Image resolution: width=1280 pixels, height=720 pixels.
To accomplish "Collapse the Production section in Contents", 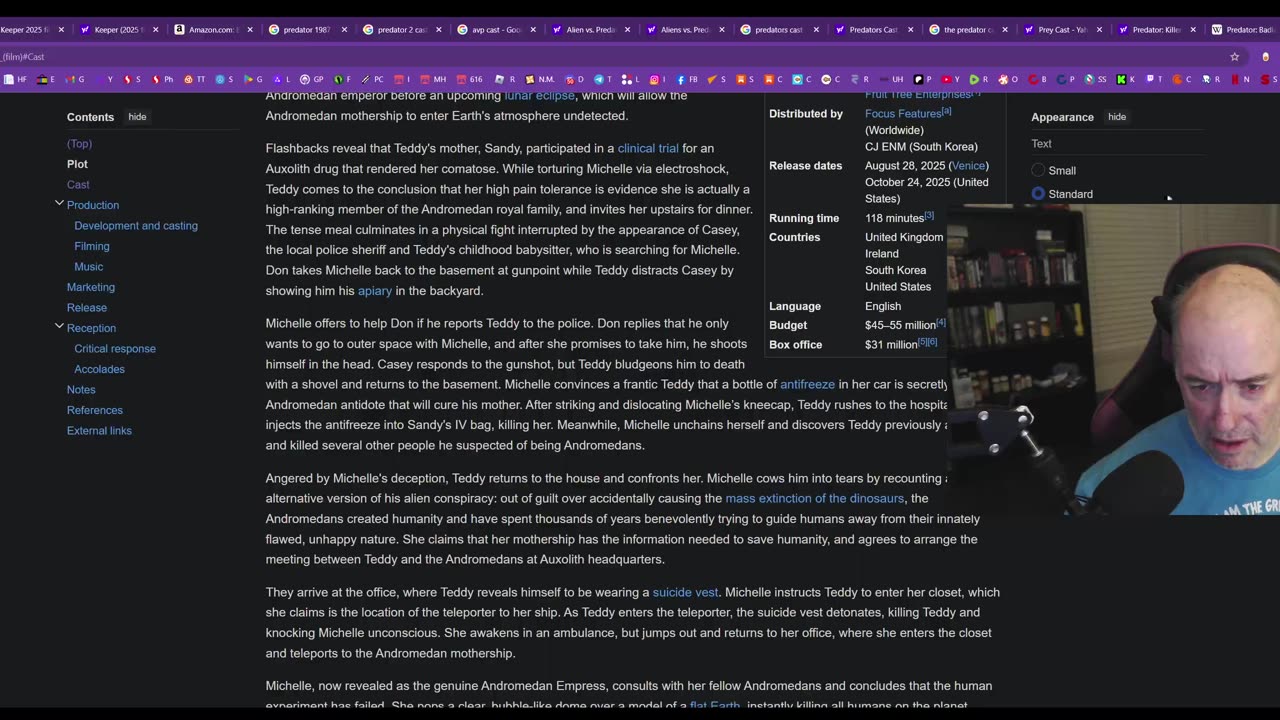I will click(x=59, y=203).
